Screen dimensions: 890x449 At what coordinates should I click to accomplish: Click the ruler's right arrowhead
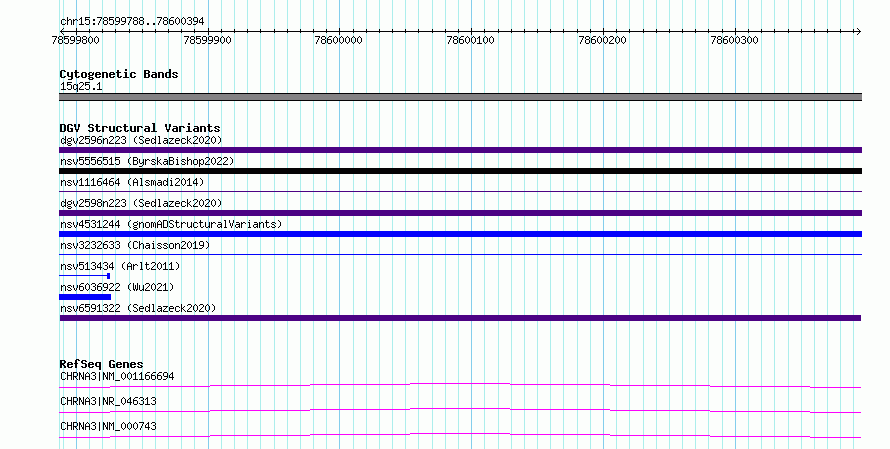[x=858, y=31]
